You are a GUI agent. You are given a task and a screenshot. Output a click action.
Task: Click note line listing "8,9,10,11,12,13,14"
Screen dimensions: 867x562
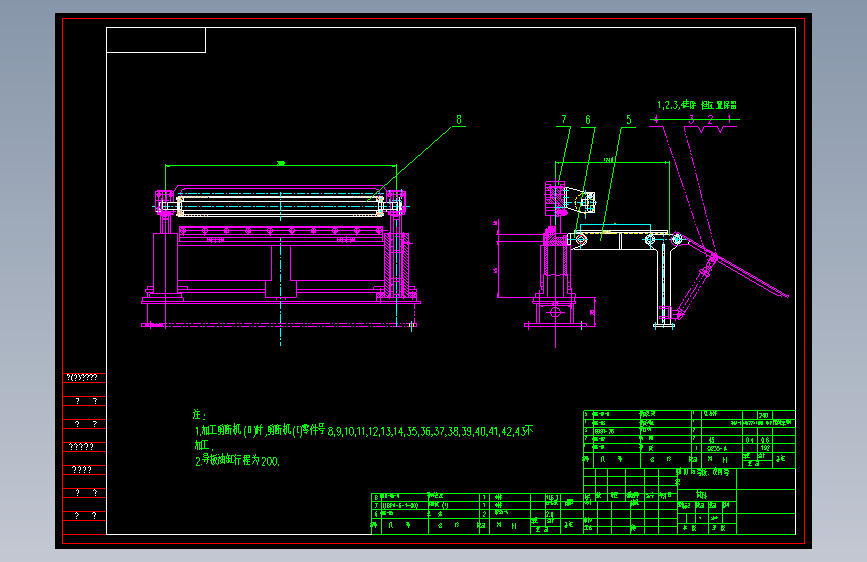point(364,431)
